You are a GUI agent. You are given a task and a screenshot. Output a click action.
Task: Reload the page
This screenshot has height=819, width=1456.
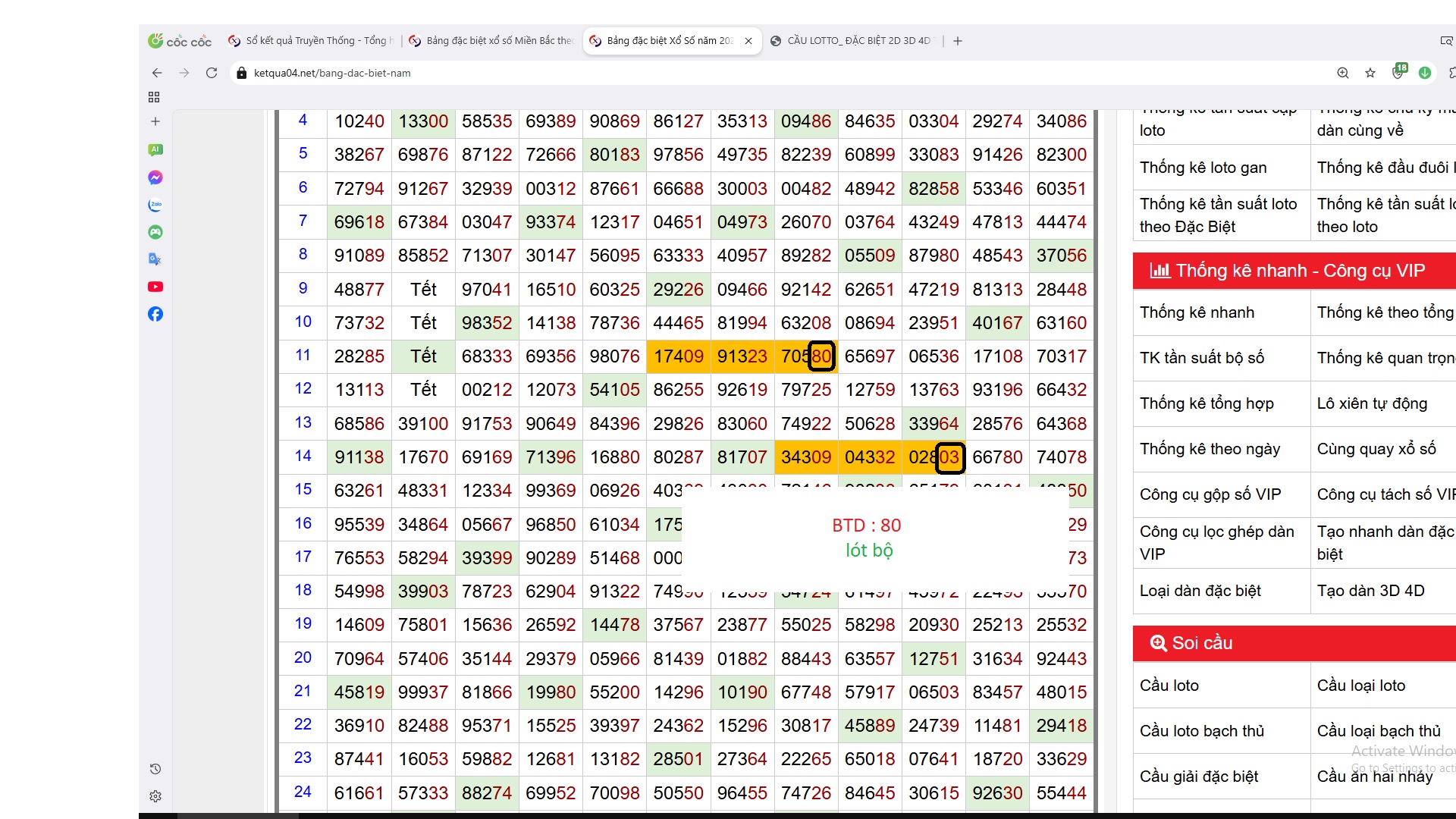click(212, 73)
